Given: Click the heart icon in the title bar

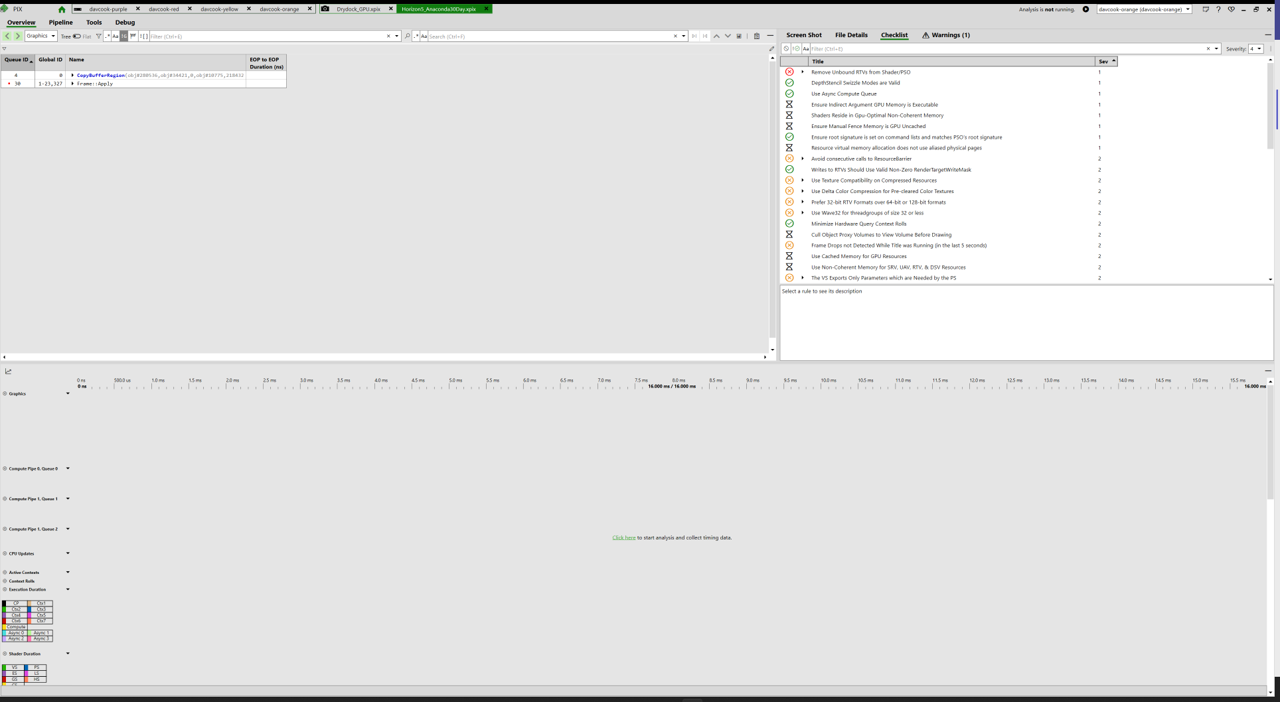Looking at the screenshot, I should click(1231, 9).
